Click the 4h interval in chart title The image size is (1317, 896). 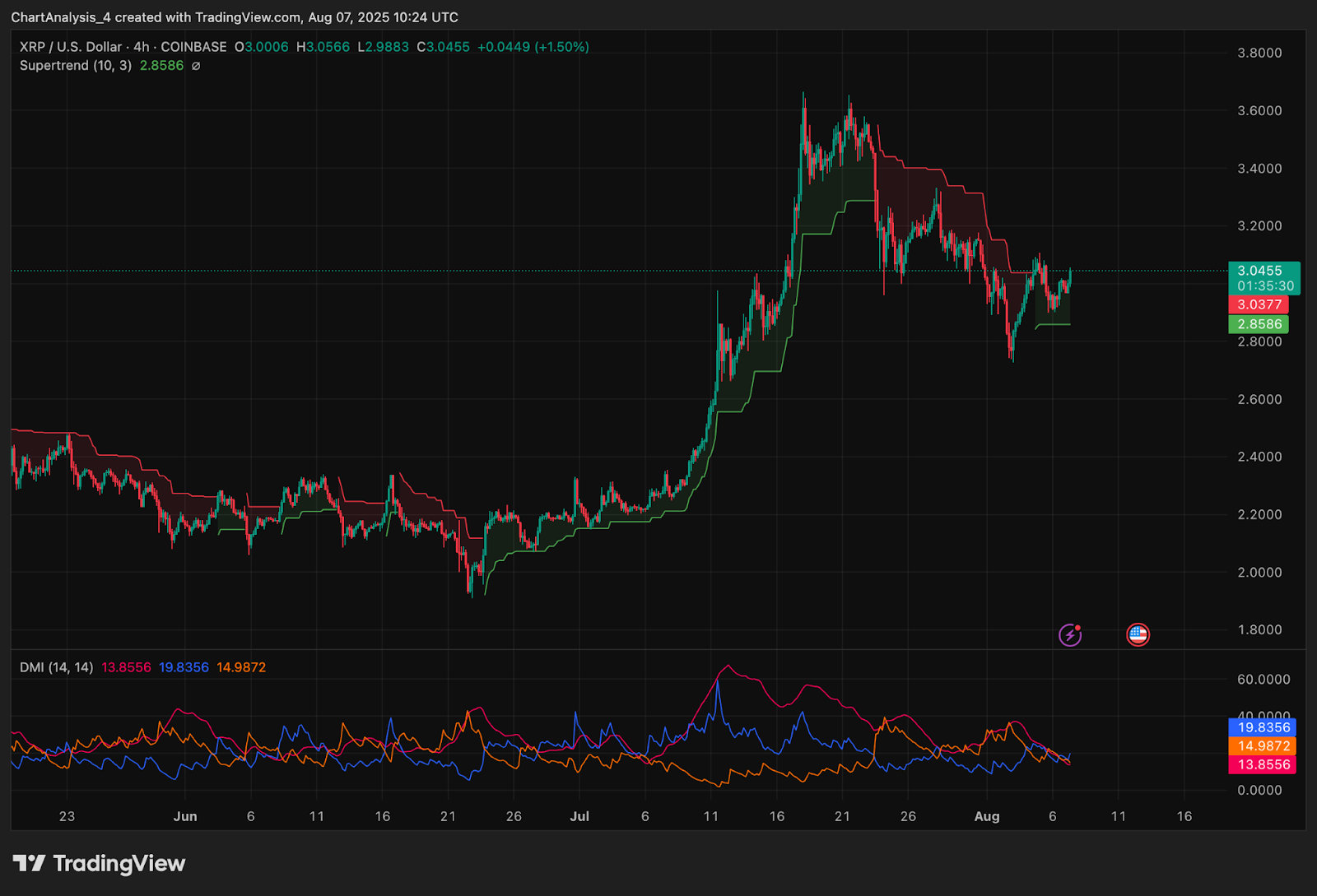pyautogui.click(x=142, y=47)
